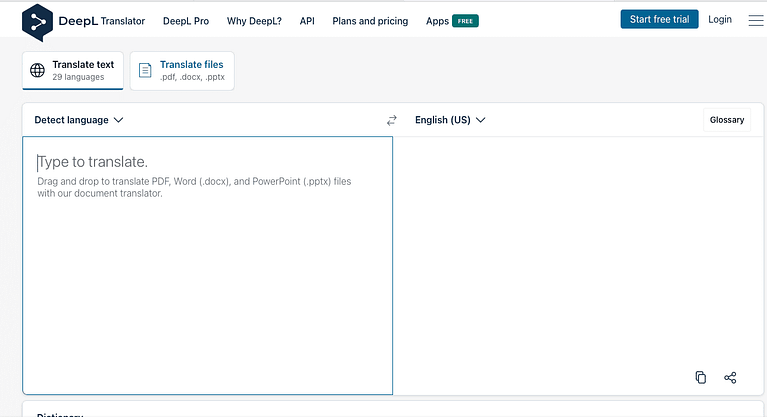This screenshot has width=767, height=417.
Task: Click the document icon in Translate files tab
Action: tap(145, 70)
